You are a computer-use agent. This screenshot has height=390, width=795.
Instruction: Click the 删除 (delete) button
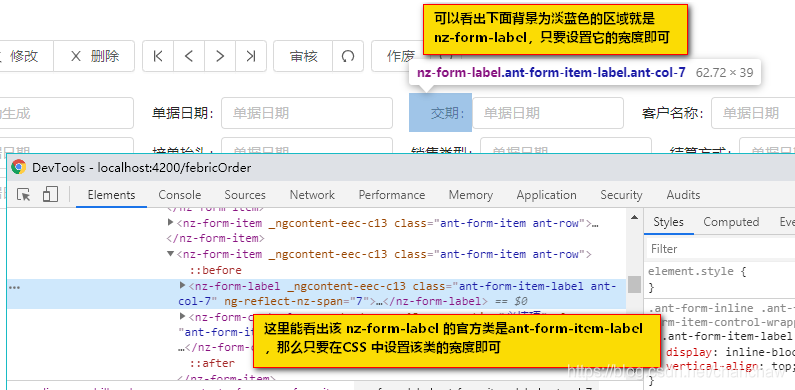point(94,56)
